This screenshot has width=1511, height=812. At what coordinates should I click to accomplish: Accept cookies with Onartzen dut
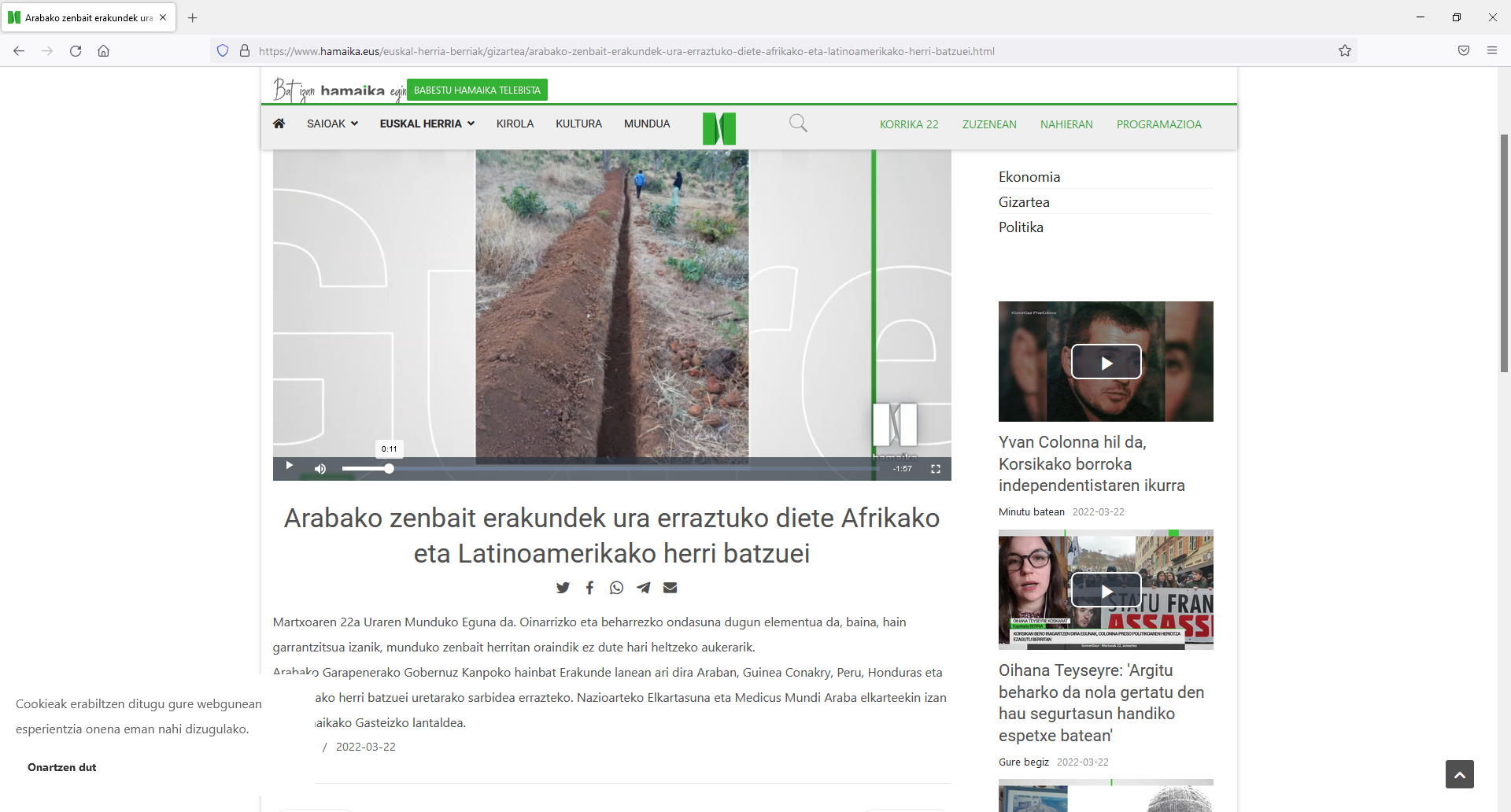tap(61, 767)
